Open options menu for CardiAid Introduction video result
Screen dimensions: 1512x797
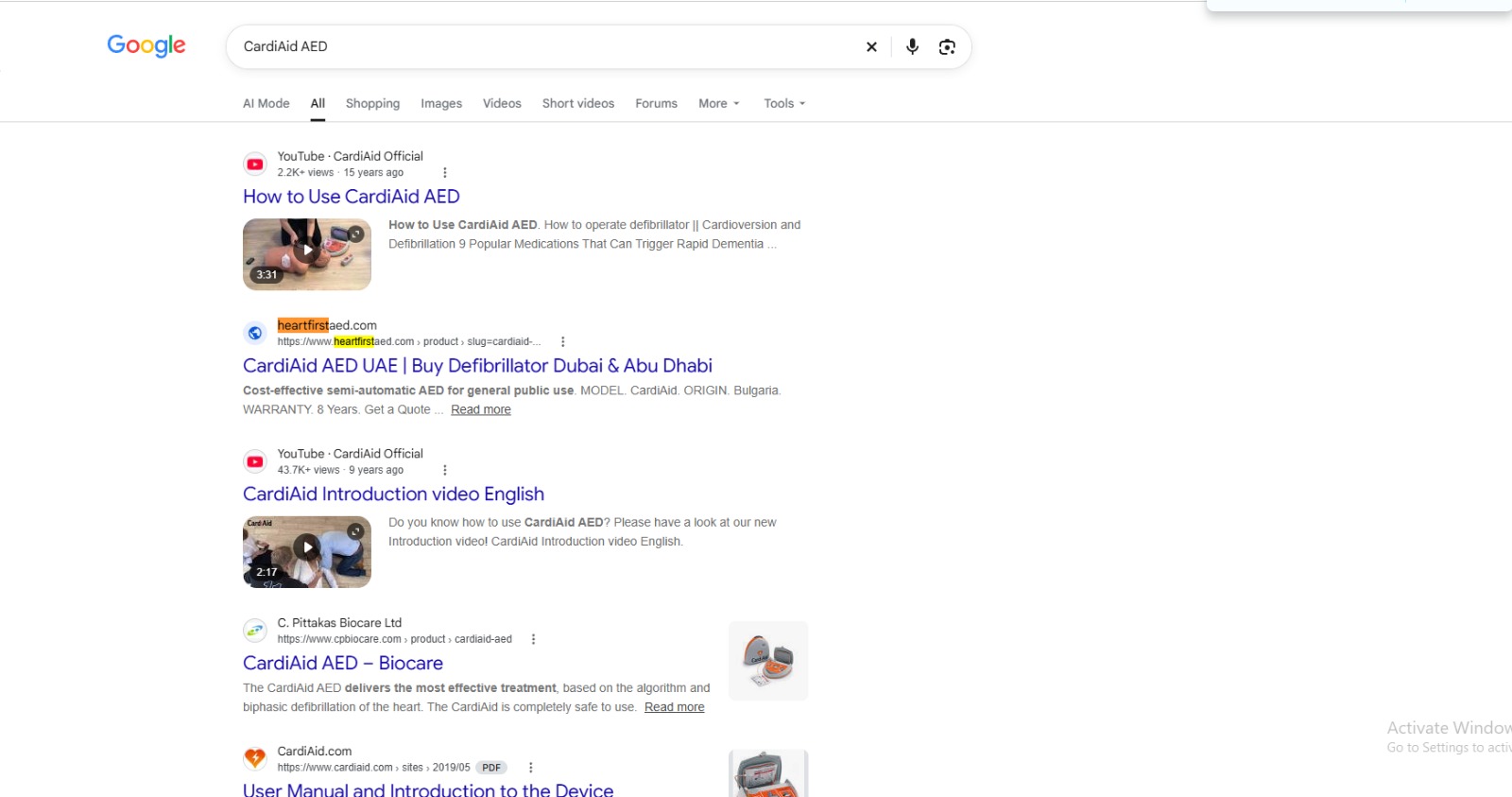pos(445,470)
